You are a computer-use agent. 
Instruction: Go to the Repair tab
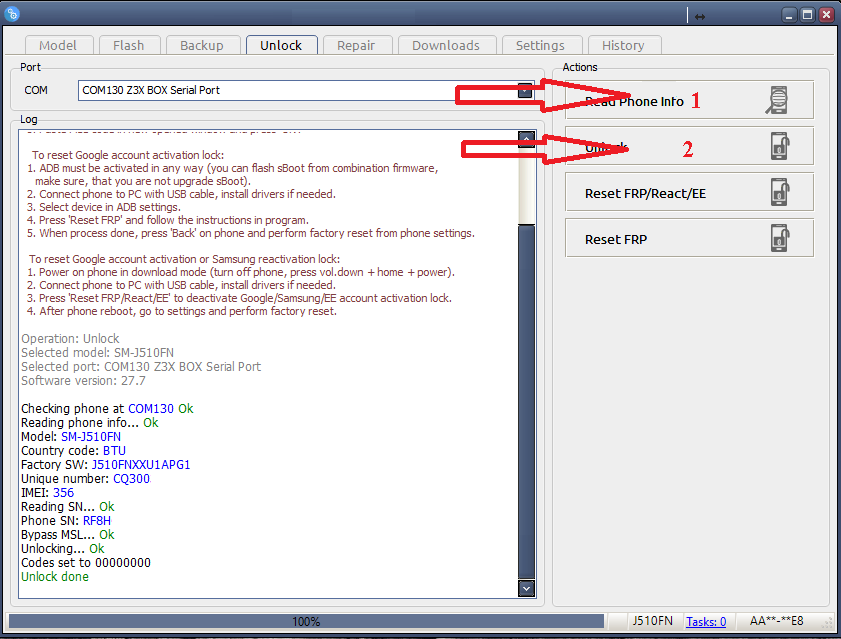356,46
